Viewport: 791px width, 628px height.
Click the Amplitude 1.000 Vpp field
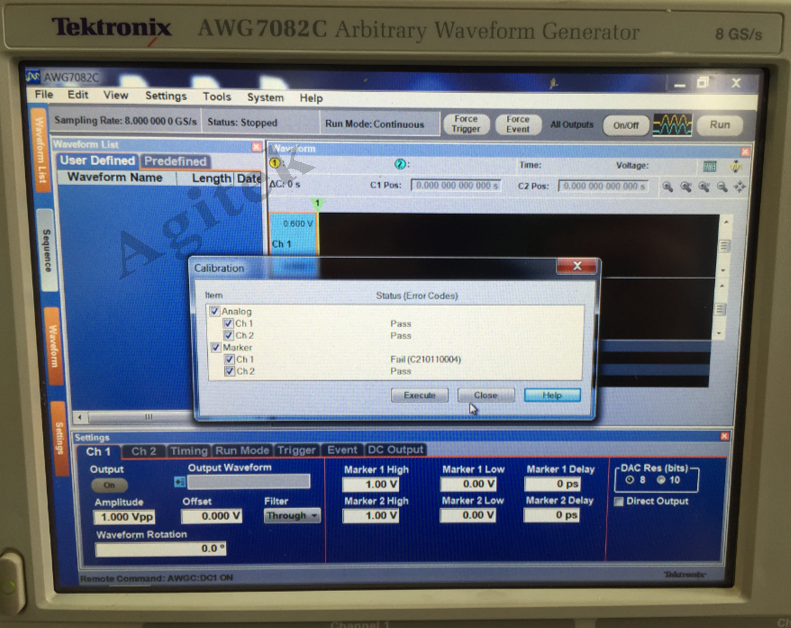point(124,517)
